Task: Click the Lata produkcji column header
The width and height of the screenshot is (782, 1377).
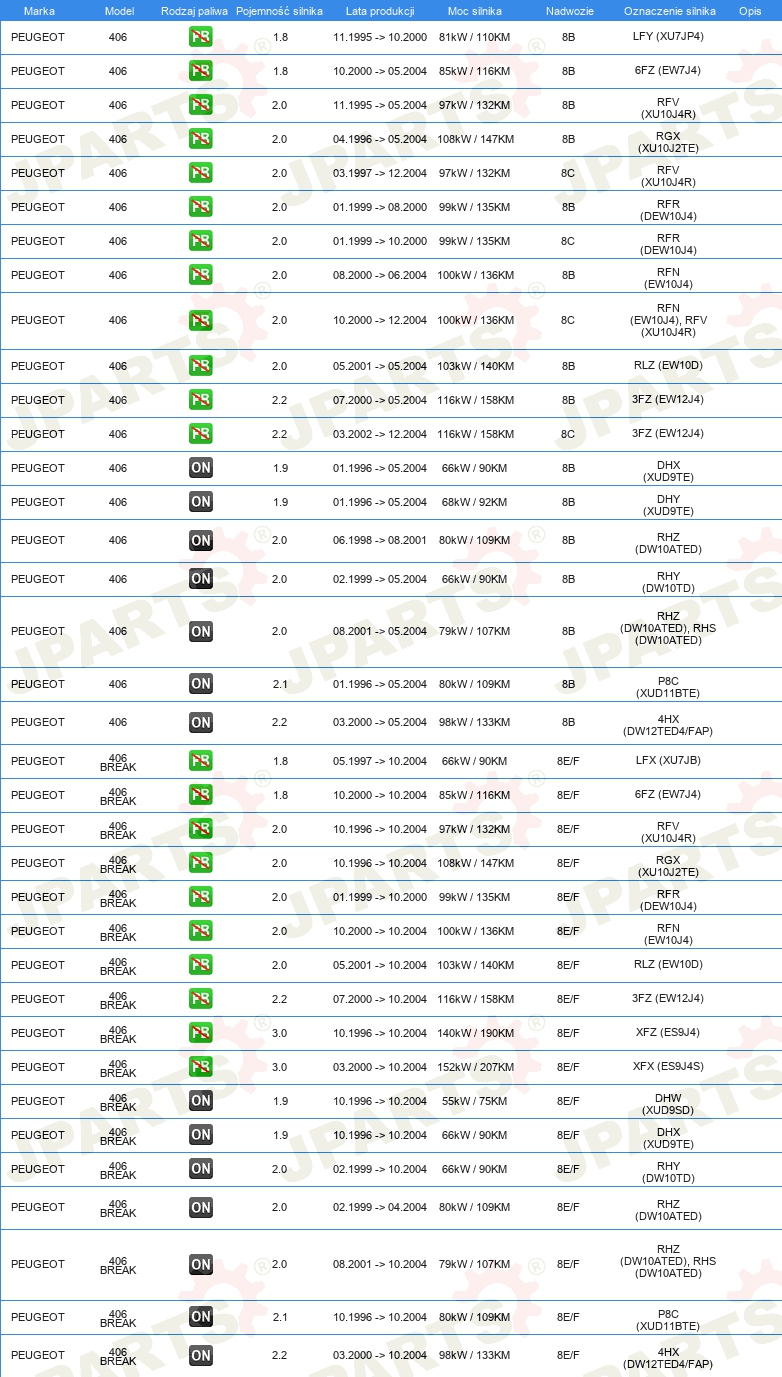Action: [380, 11]
